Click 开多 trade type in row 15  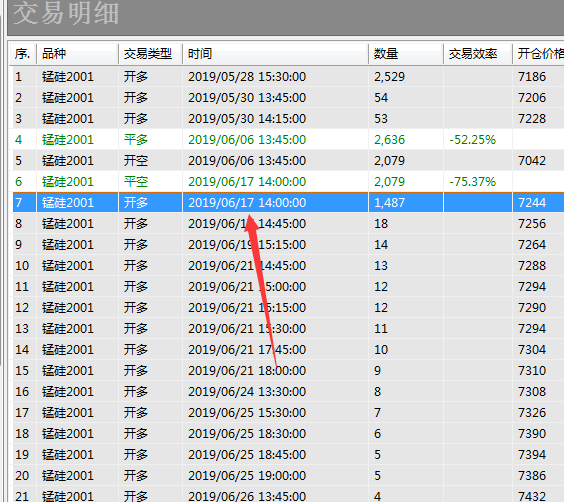pyautogui.click(x=136, y=370)
